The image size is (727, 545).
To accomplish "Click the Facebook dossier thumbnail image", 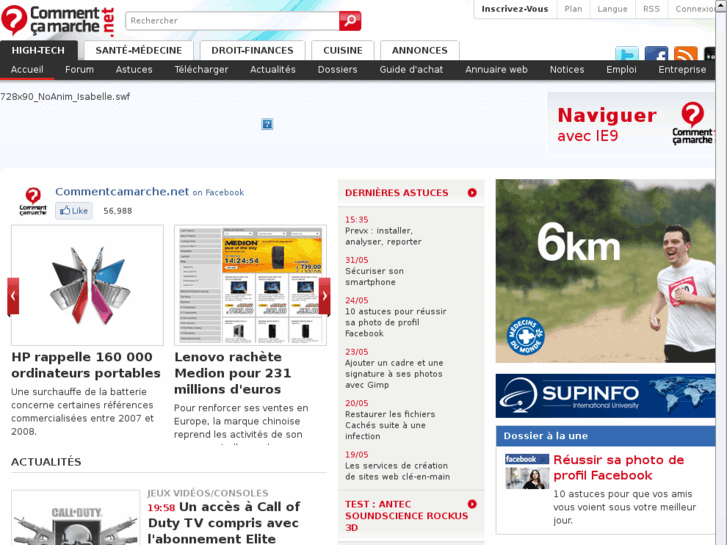I will coord(527,472).
